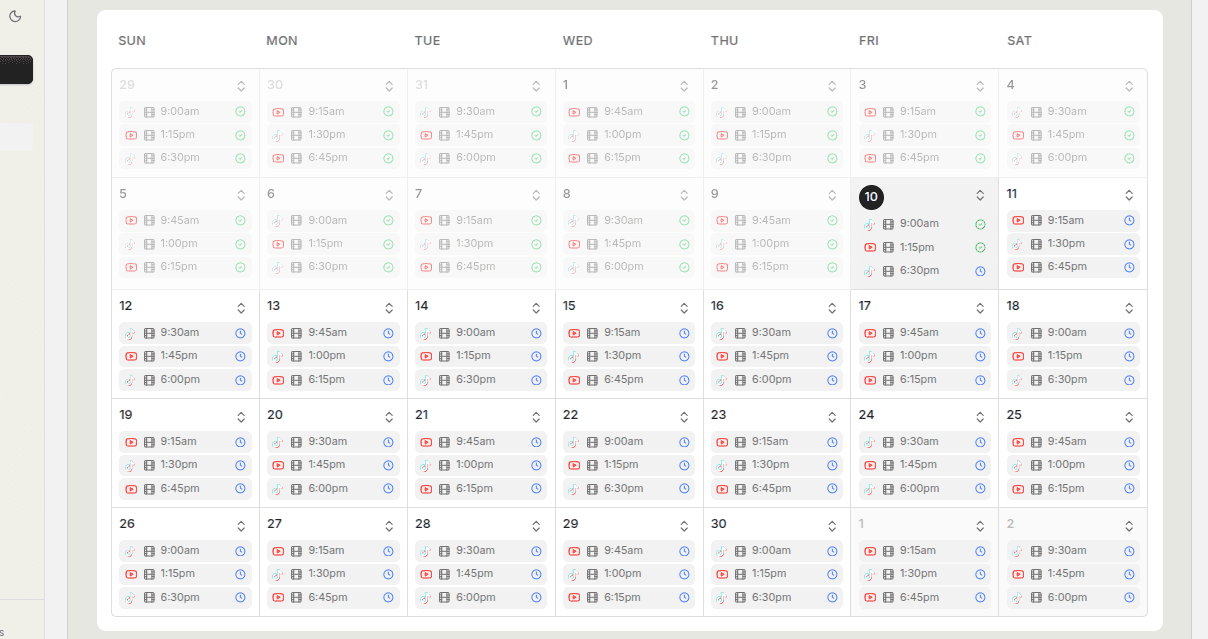
Task: Toggle the status icon on June 25's 6:15pm post
Action: pos(1127,488)
